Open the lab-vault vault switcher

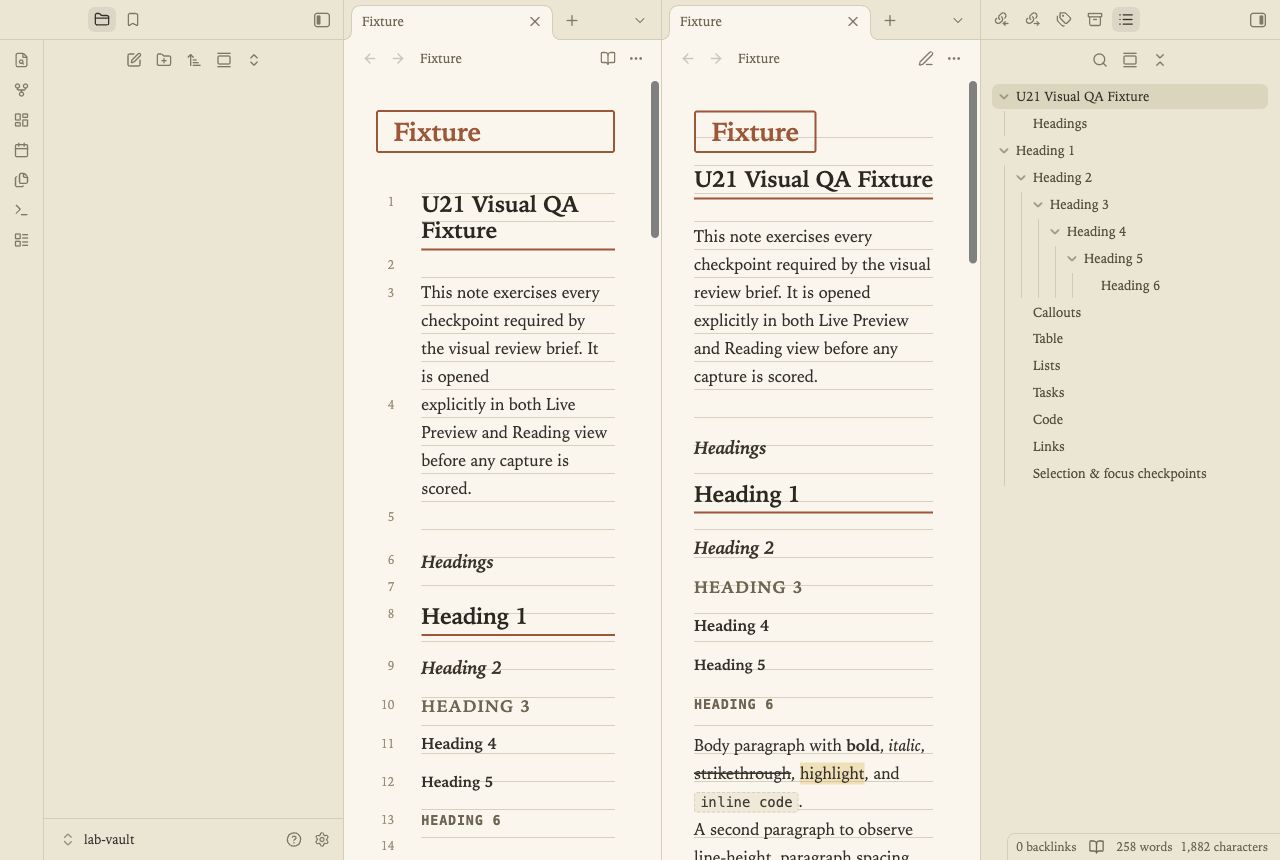coord(99,840)
